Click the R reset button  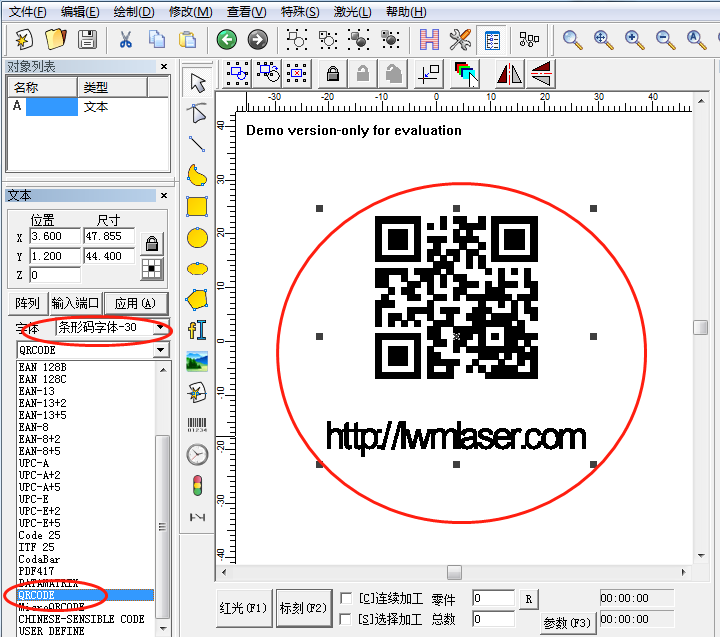click(529, 599)
